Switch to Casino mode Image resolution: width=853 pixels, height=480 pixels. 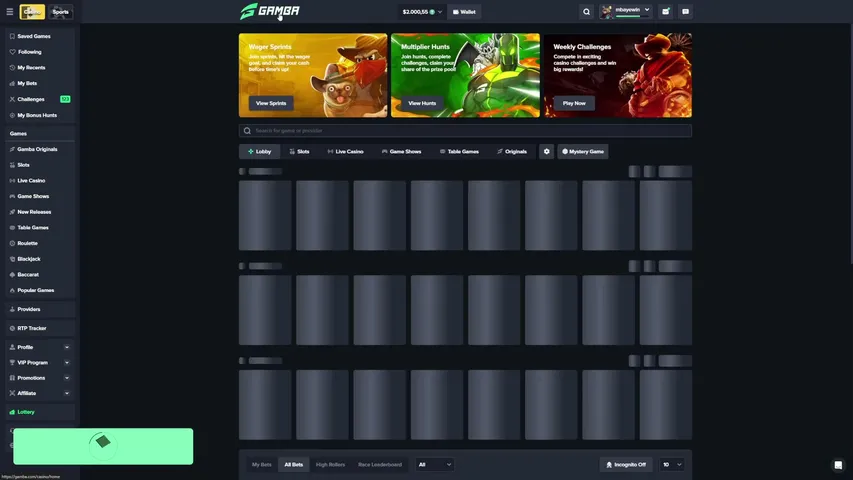32,11
